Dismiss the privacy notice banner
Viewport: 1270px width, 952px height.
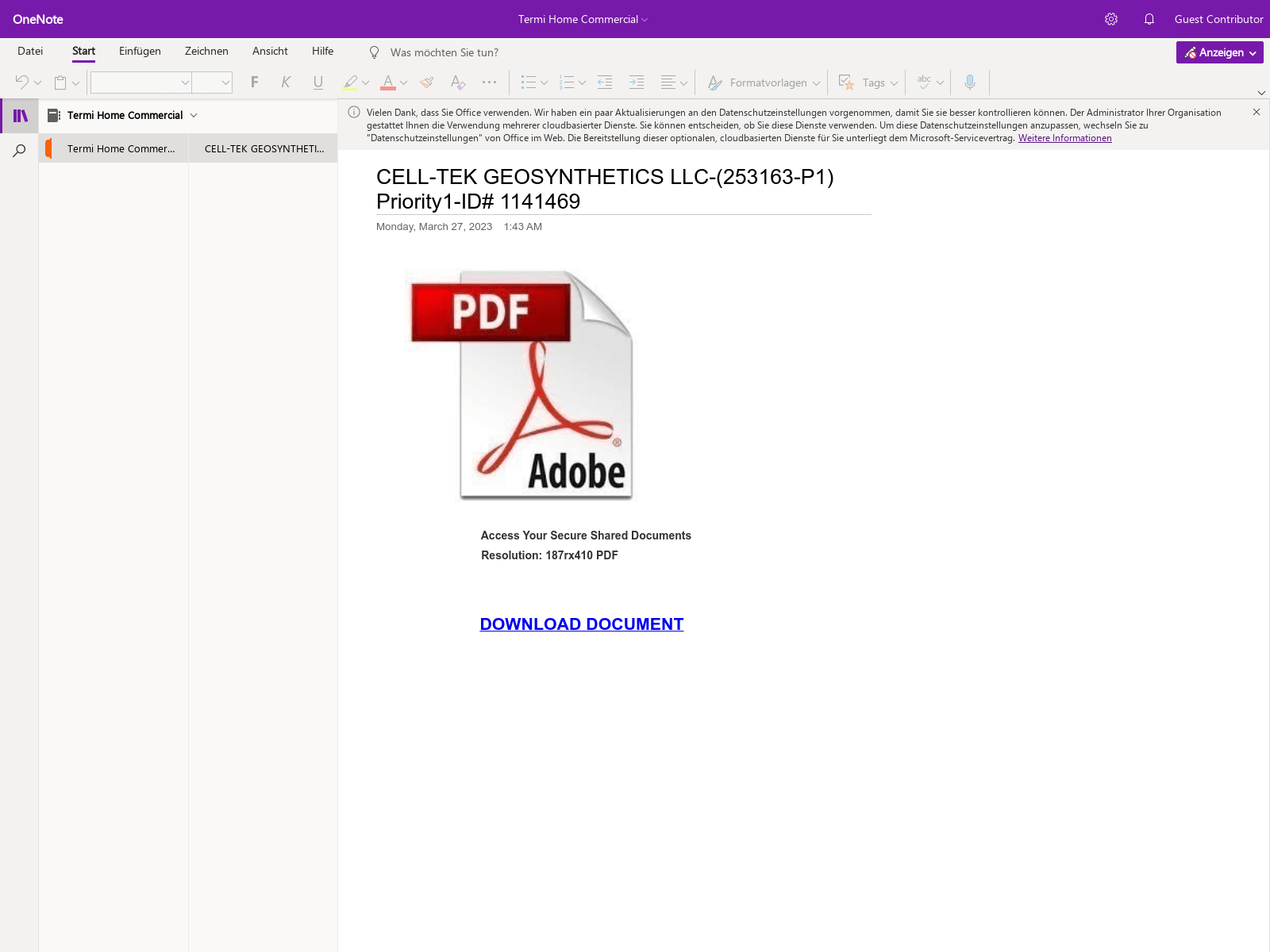(1257, 112)
